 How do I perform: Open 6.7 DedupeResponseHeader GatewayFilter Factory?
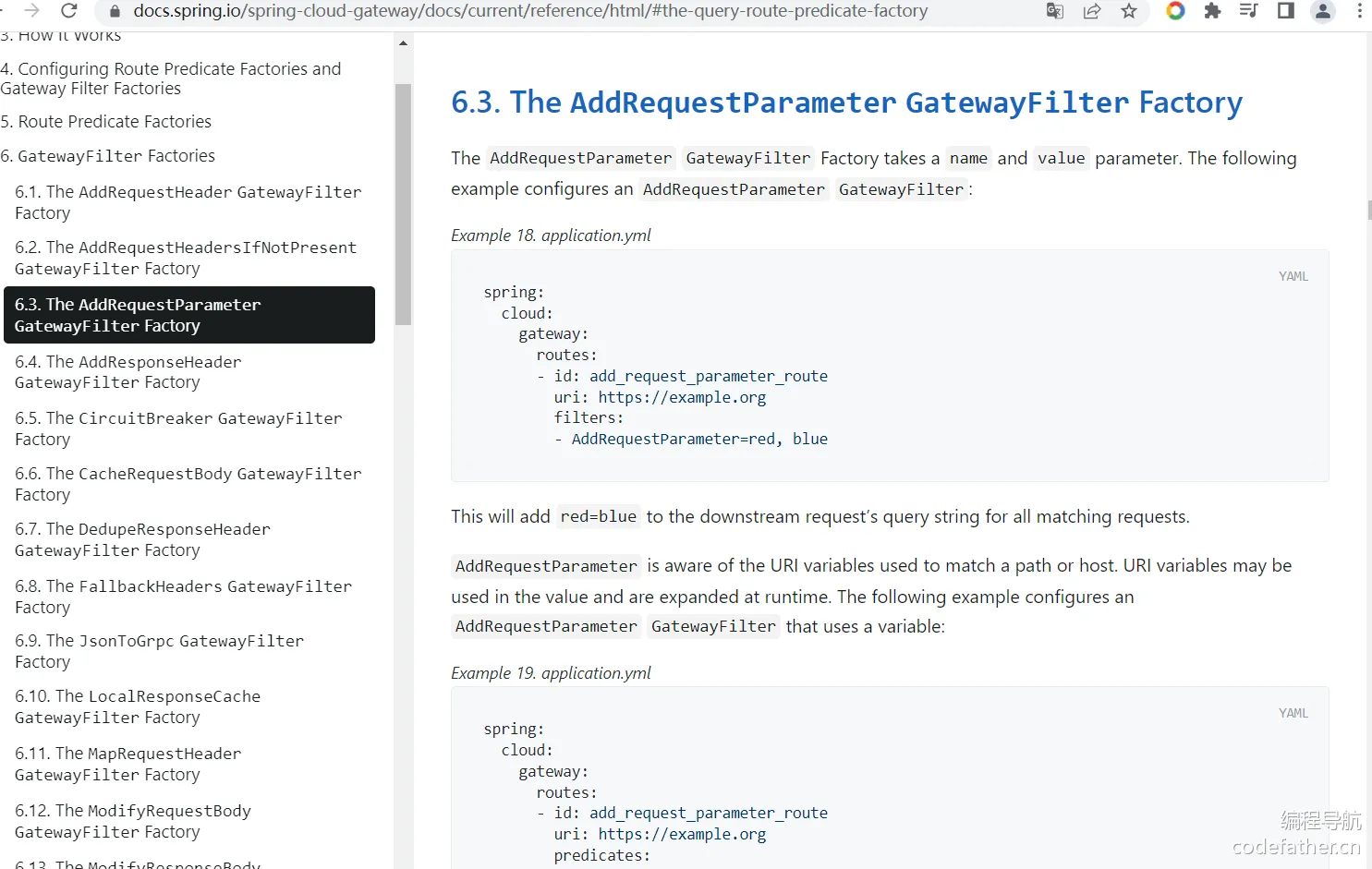pos(142,539)
